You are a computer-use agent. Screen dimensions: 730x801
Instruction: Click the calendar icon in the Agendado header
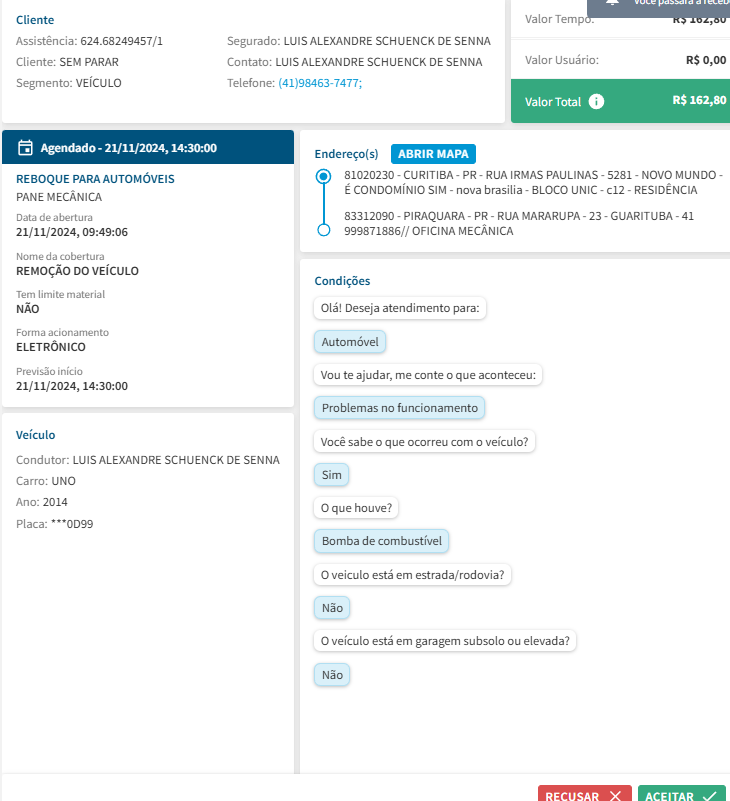(x=26, y=148)
